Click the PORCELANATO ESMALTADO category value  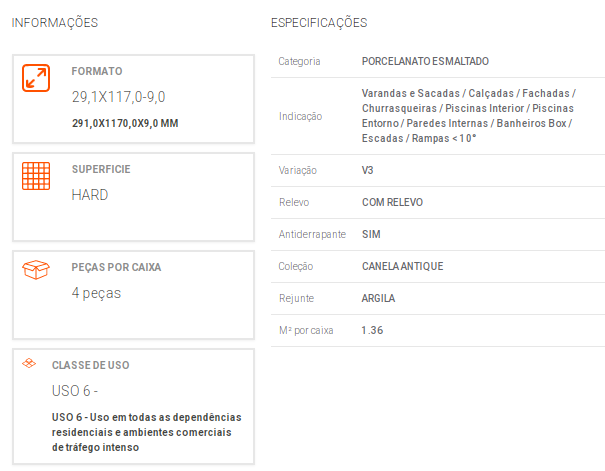tap(425, 61)
